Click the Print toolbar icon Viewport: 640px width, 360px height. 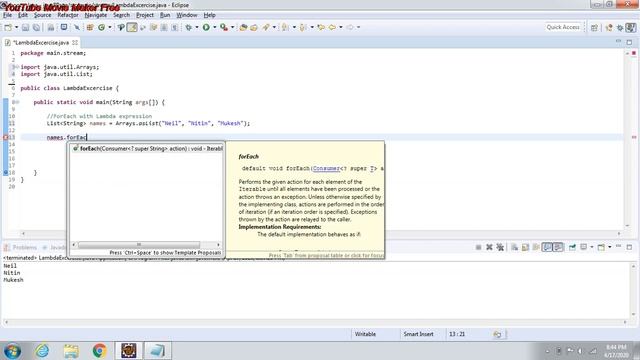click(x=51, y=27)
